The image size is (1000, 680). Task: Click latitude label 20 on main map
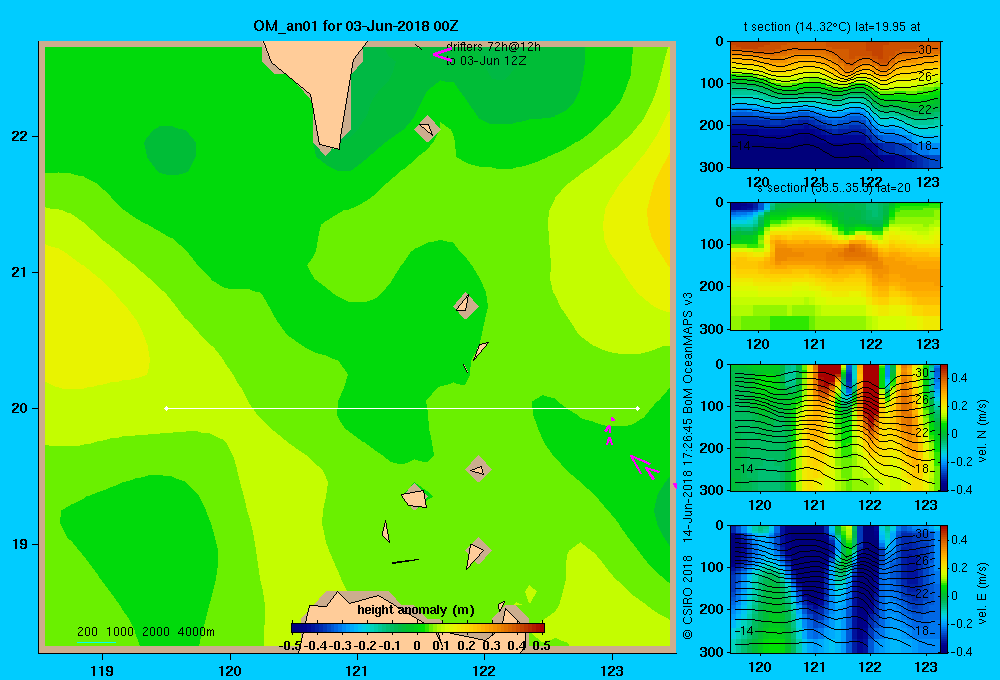pyautogui.click(x=20, y=408)
